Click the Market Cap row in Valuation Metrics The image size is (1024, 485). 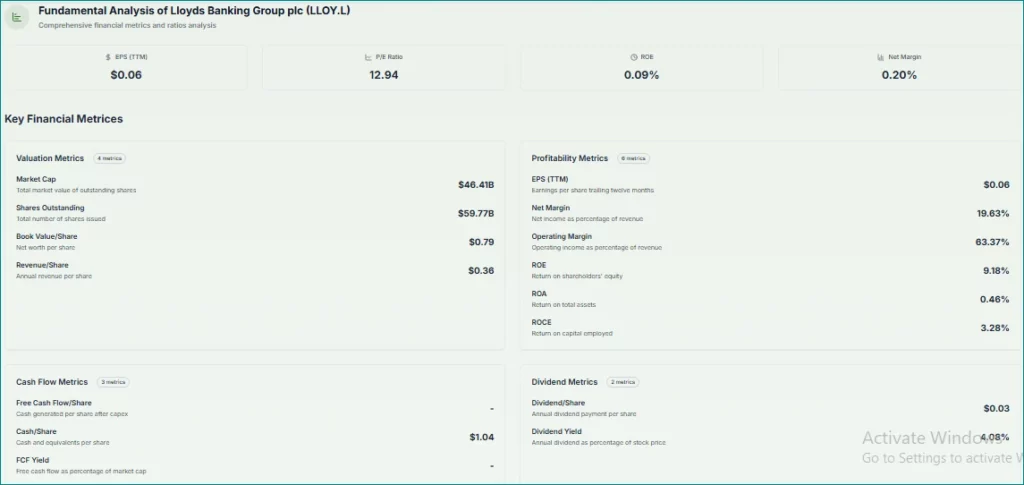(x=254, y=184)
